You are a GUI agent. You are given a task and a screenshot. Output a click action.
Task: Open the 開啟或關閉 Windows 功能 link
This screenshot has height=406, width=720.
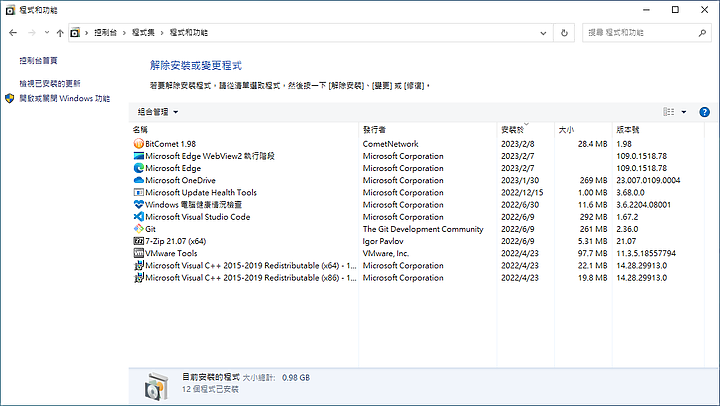pos(65,98)
